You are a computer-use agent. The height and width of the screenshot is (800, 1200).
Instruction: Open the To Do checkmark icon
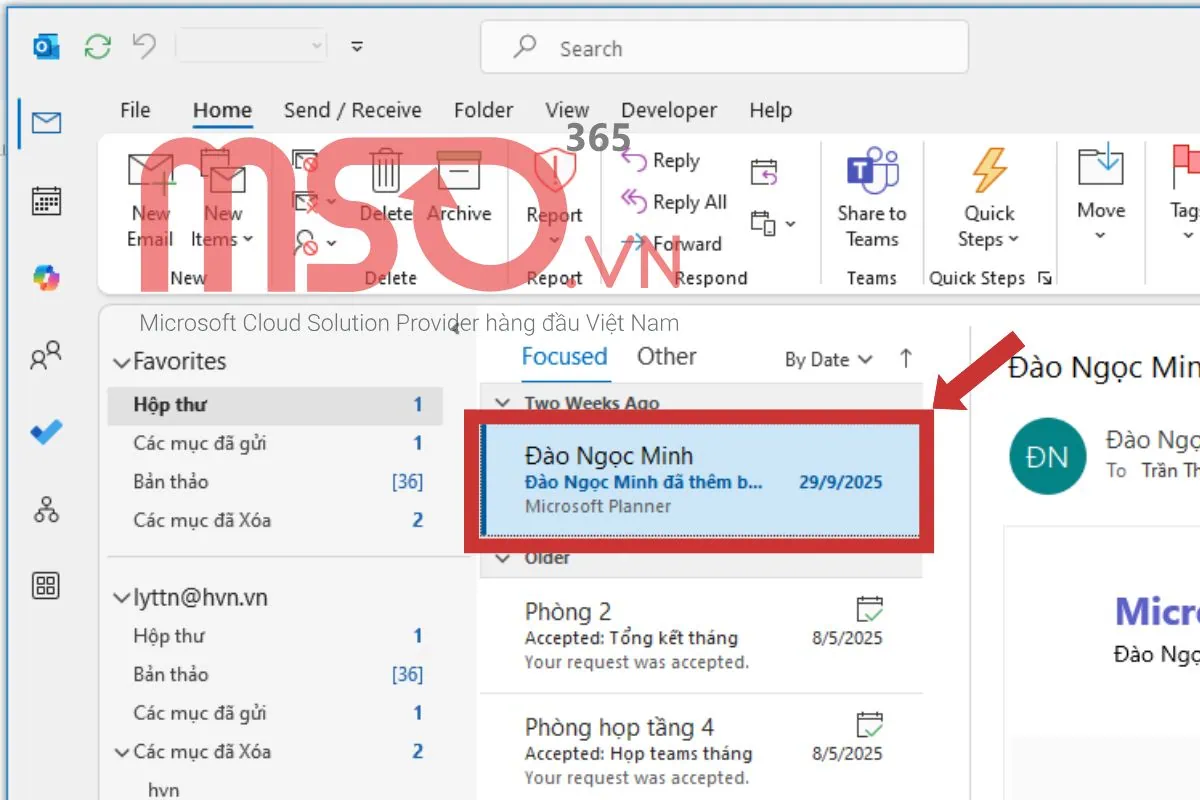[x=46, y=432]
